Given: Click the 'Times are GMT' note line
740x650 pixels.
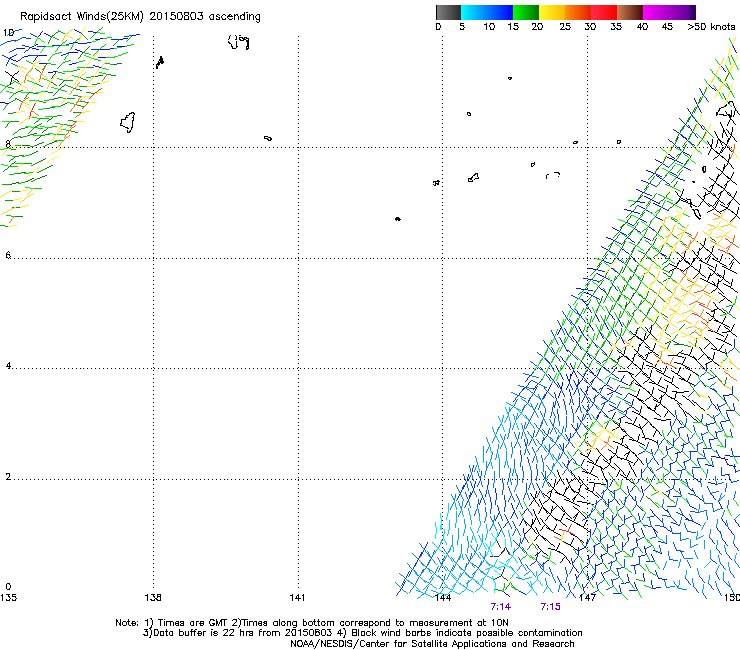Looking at the screenshot, I should click(x=311, y=623).
